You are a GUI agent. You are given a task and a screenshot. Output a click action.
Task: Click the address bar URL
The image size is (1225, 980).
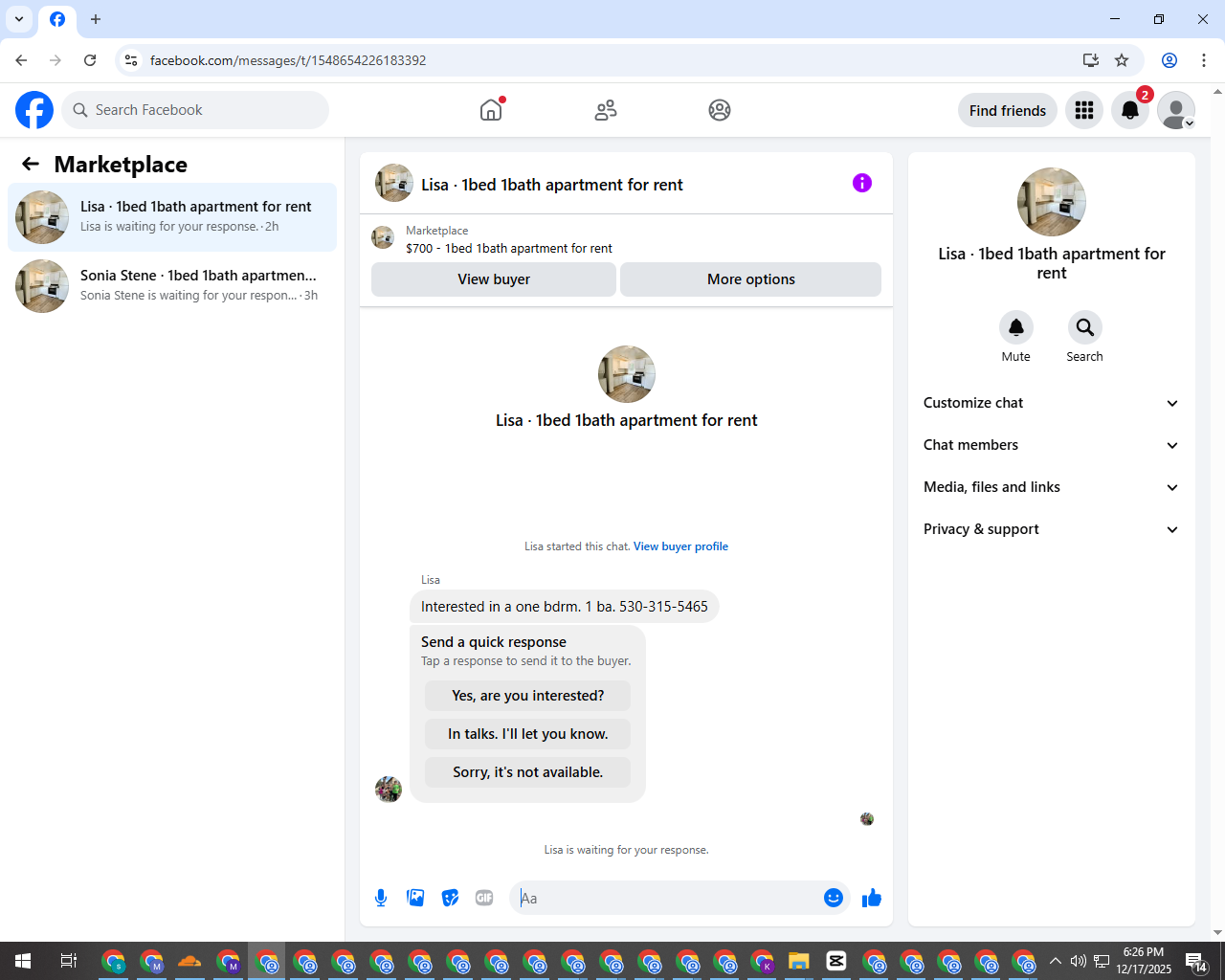(x=288, y=60)
